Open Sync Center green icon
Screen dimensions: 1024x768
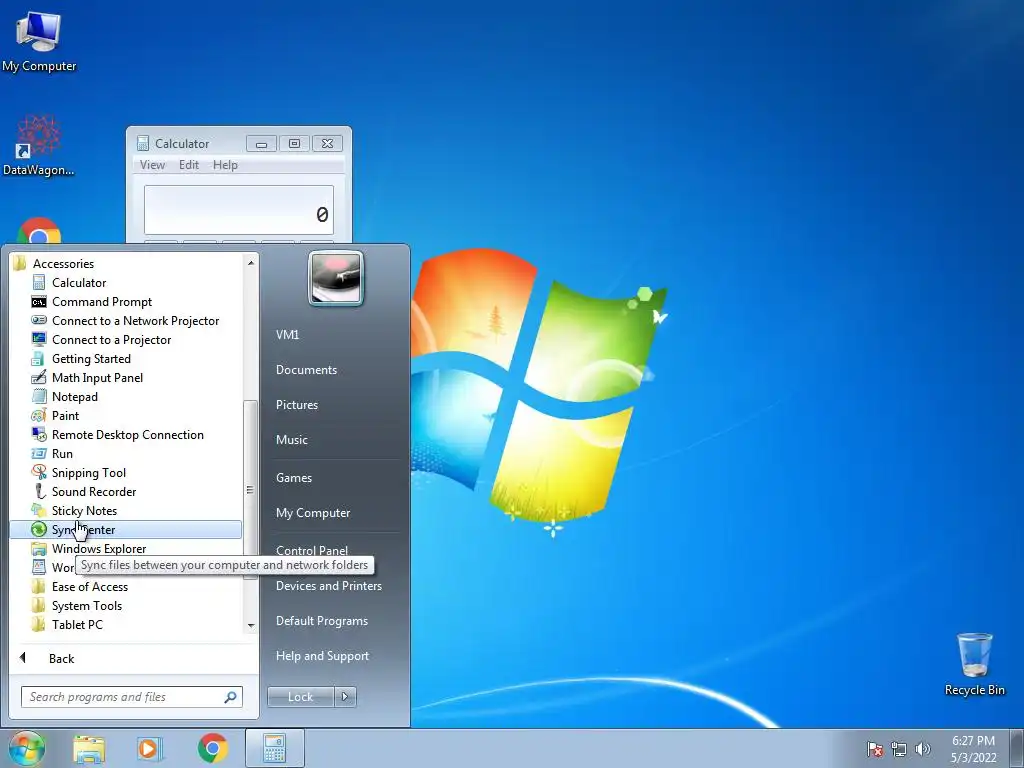point(39,529)
